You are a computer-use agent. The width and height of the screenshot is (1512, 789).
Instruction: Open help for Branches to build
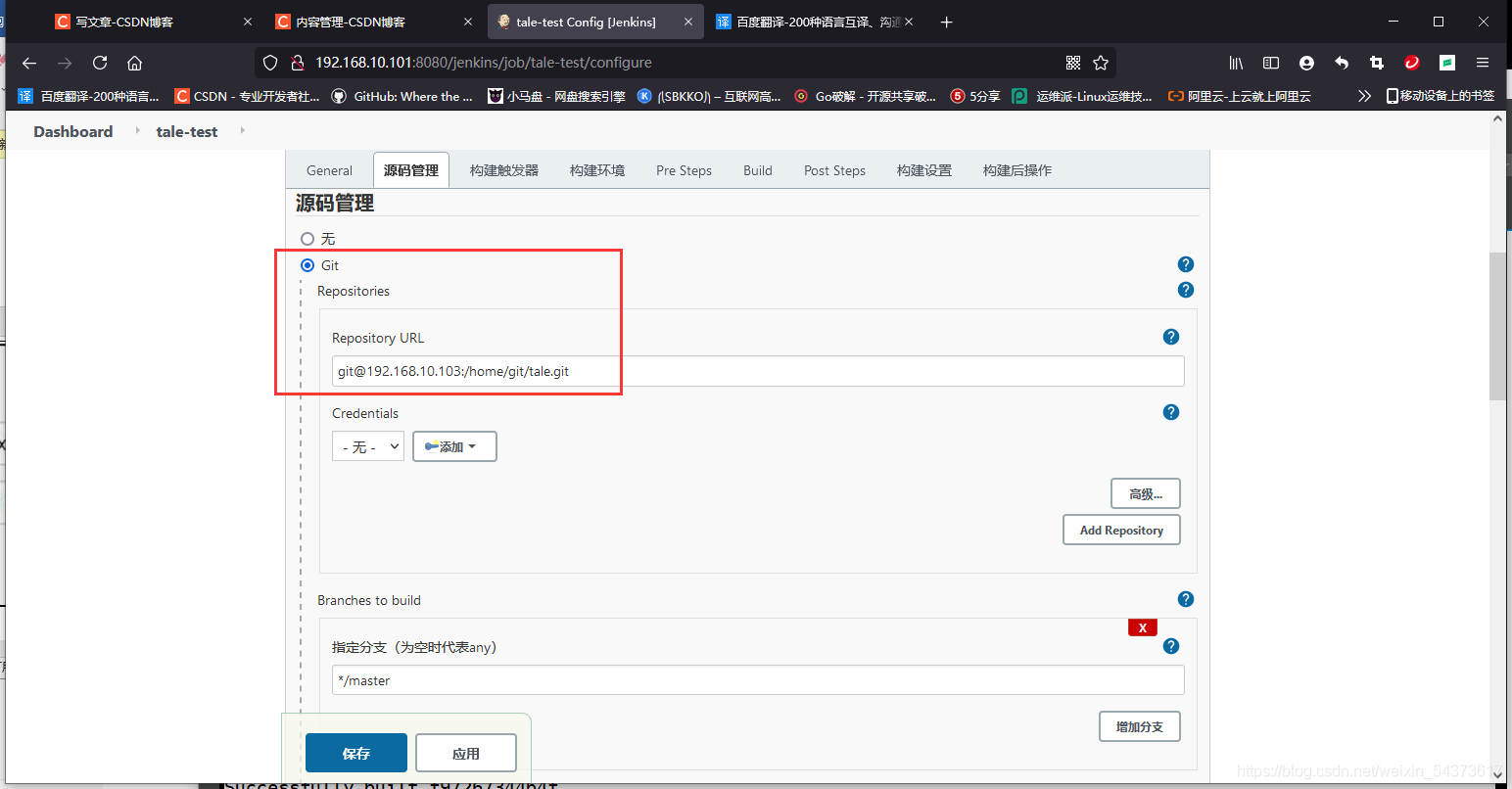click(x=1186, y=599)
